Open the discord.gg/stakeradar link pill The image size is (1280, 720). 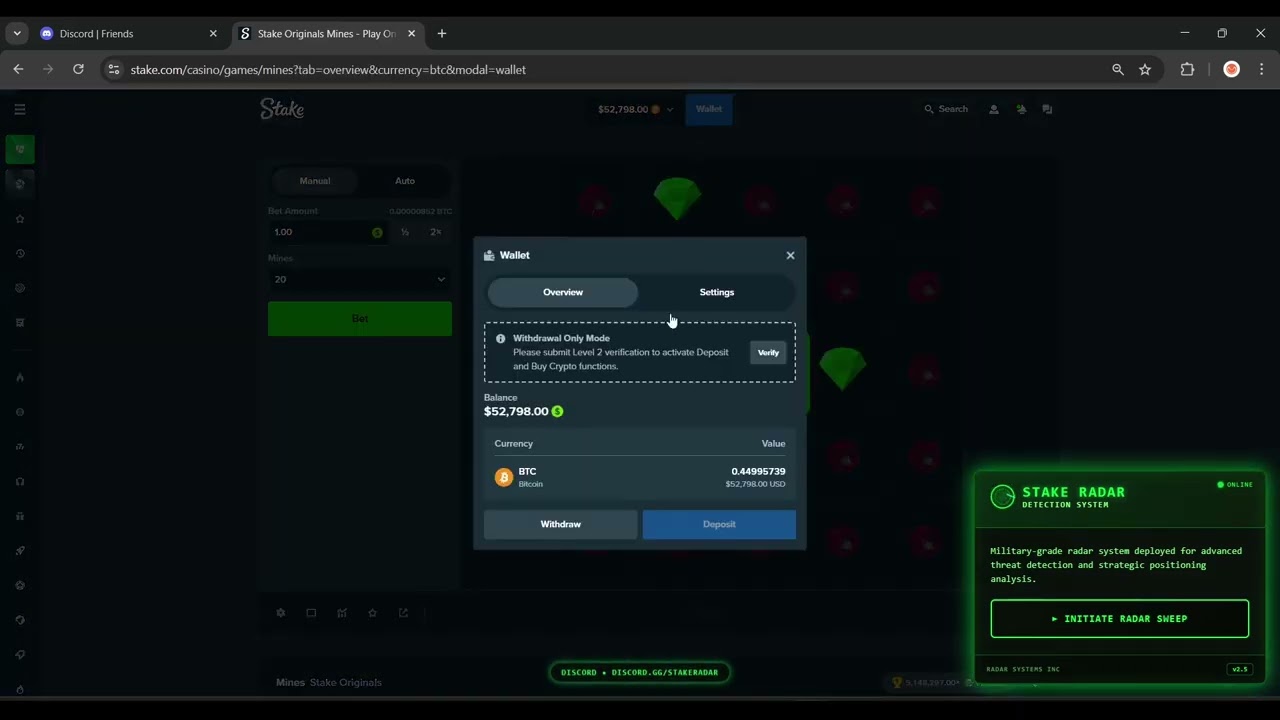(x=640, y=672)
